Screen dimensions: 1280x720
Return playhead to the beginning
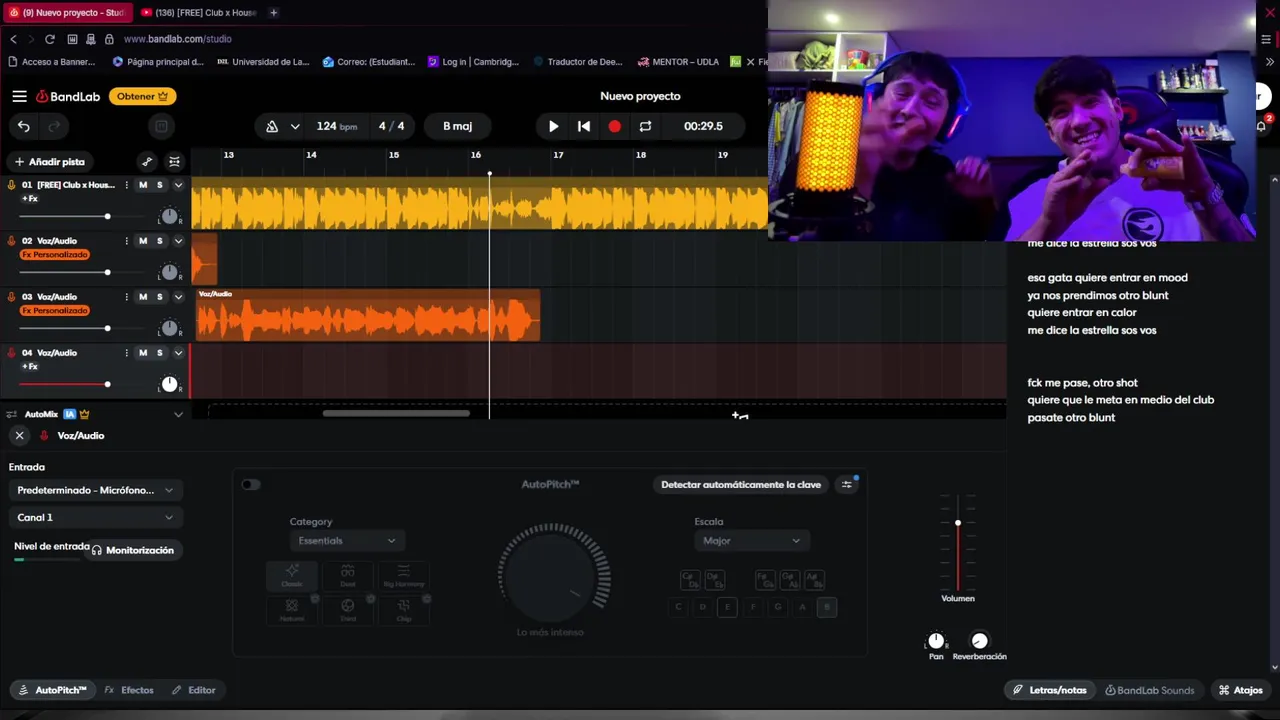click(584, 127)
